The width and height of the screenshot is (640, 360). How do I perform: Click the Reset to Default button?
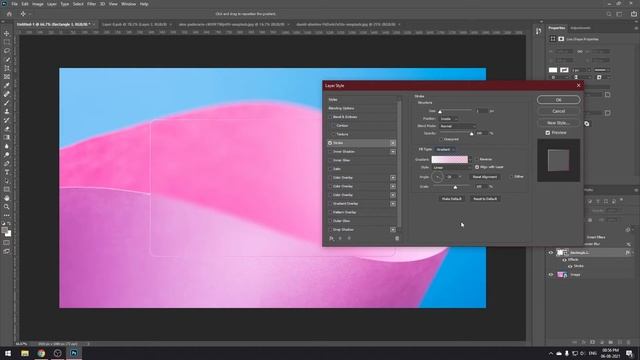coord(485,199)
